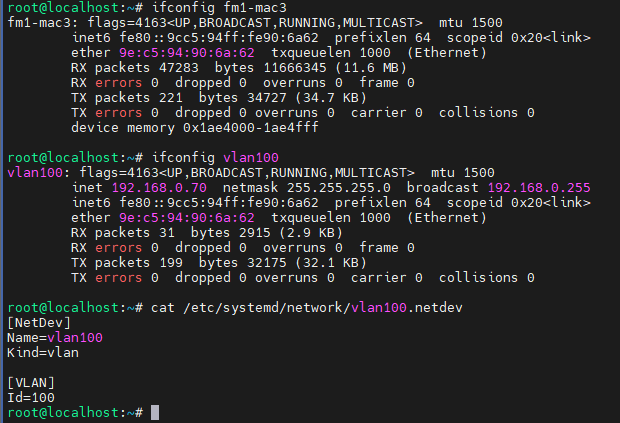The height and width of the screenshot is (423, 620).
Task: Click the Kind=vlan config line
Action: 42,352
